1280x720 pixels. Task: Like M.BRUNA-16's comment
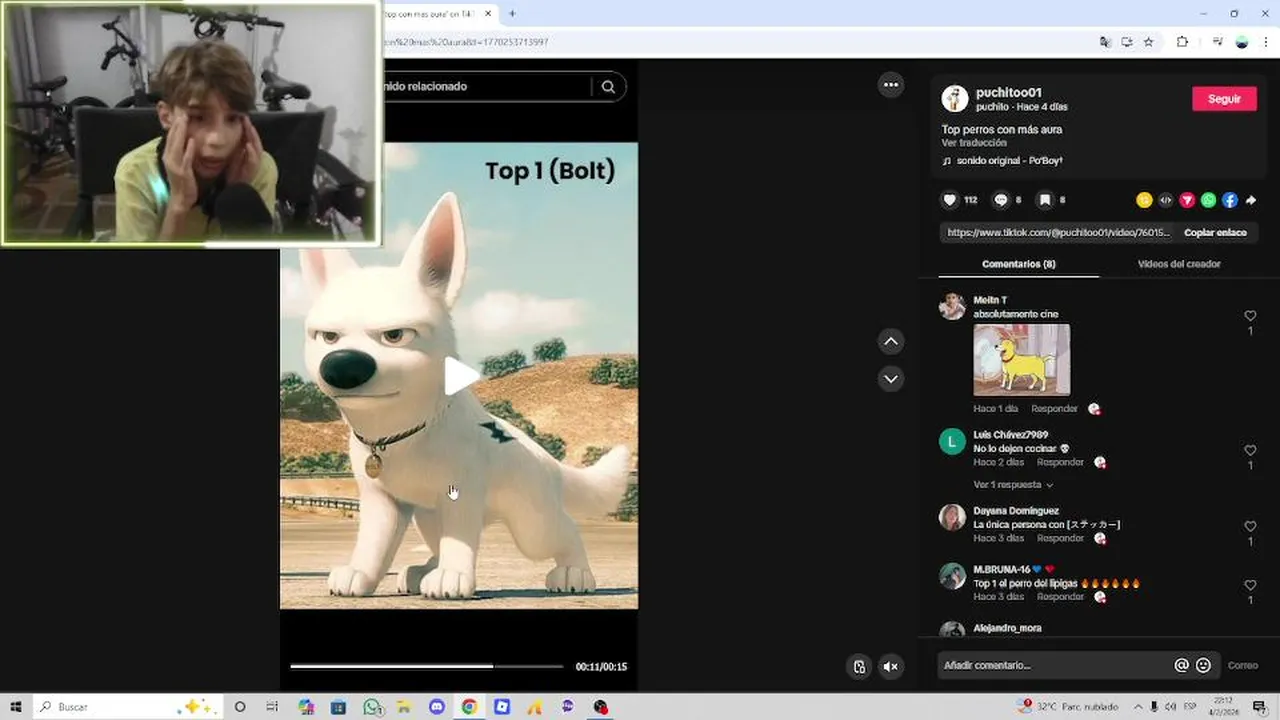pyautogui.click(x=1250, y=586)
